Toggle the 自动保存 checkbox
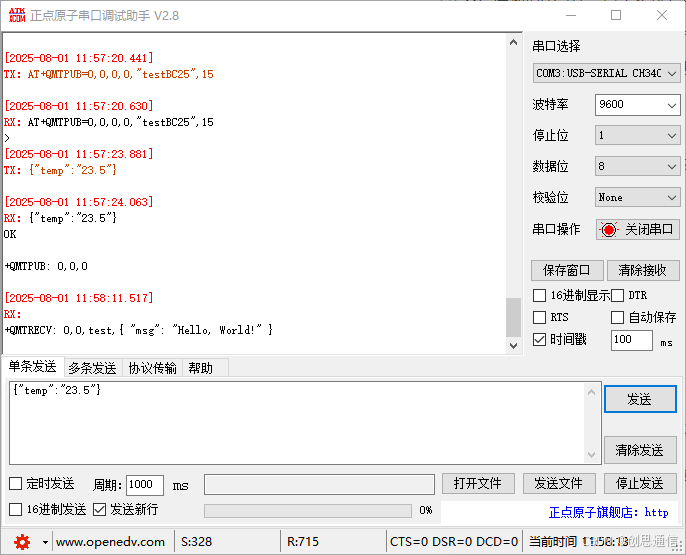The height and width of the screenshot is (555, 686). pos(617,317)
